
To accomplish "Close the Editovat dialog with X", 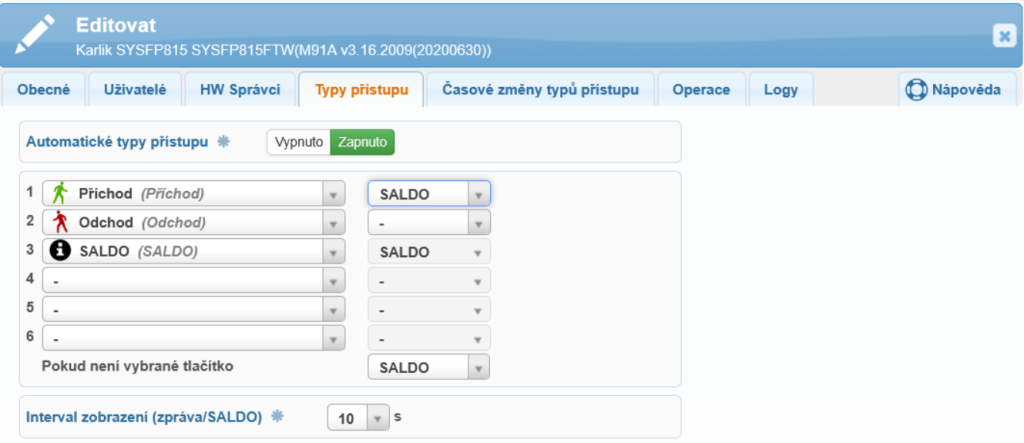I will click(1004, 35).
